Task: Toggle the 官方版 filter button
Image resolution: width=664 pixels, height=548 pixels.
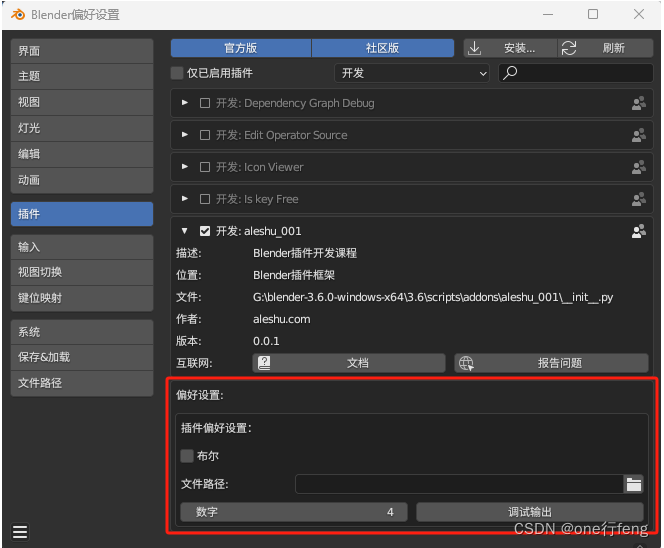Action: tap(241, 48)
